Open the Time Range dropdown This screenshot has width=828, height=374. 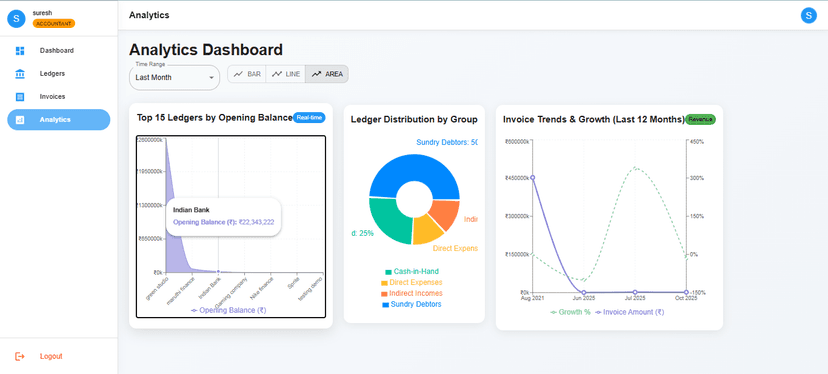click(x=174, y=77)
